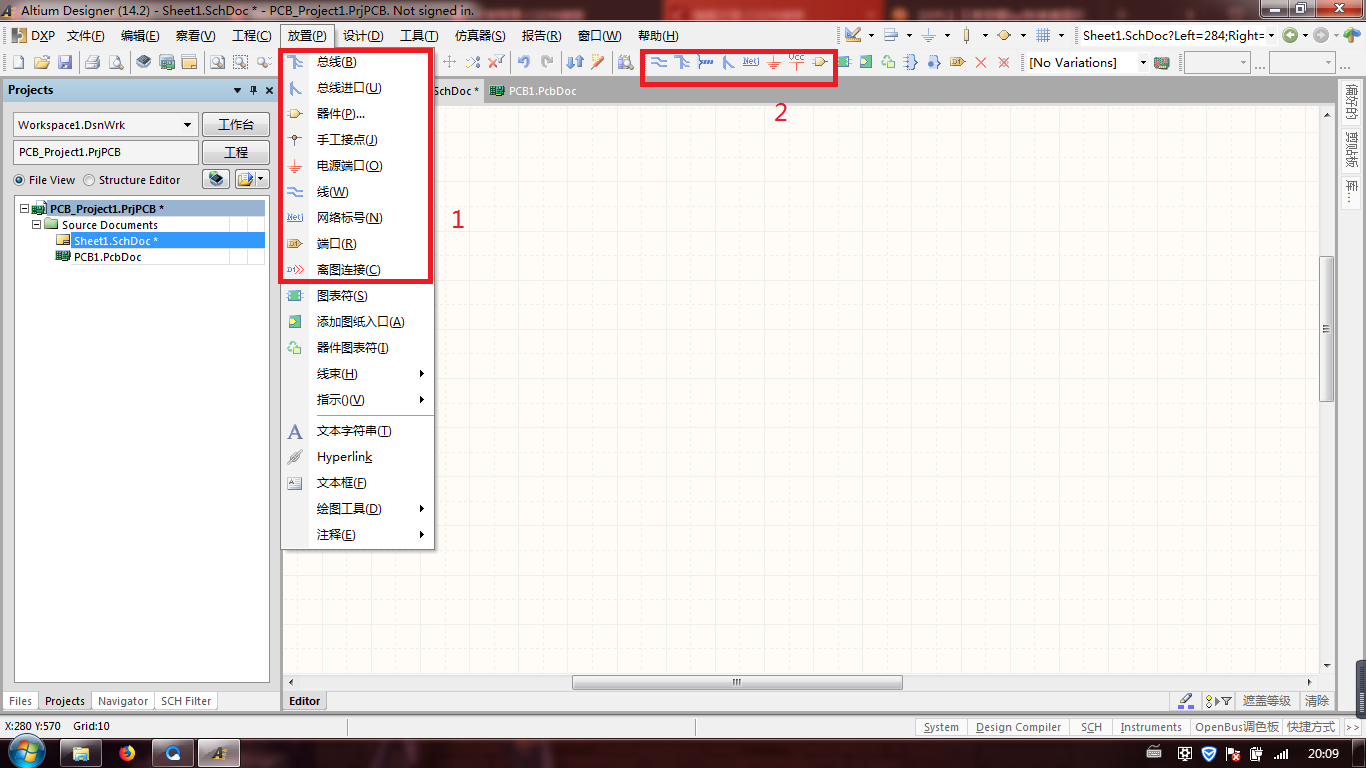Open the No Variations dropdown
Viewport: 1366px width, 768px height.
point(1143,63)
